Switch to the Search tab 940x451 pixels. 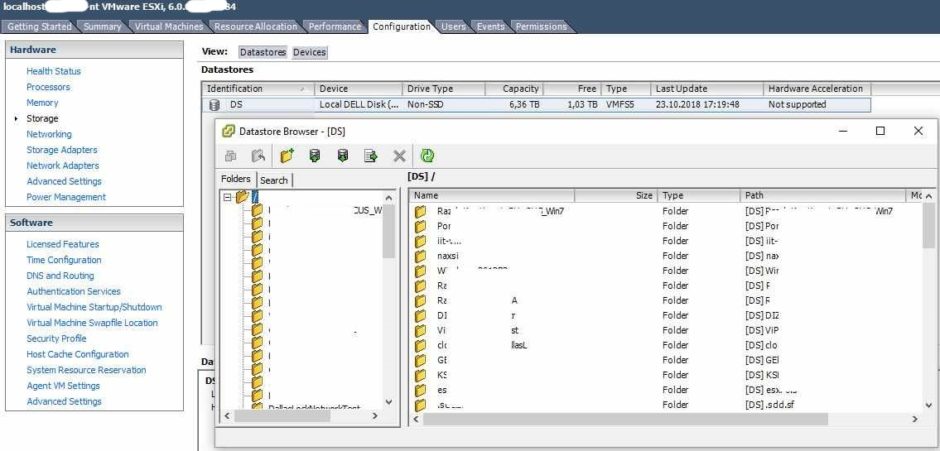click(274, 180)
